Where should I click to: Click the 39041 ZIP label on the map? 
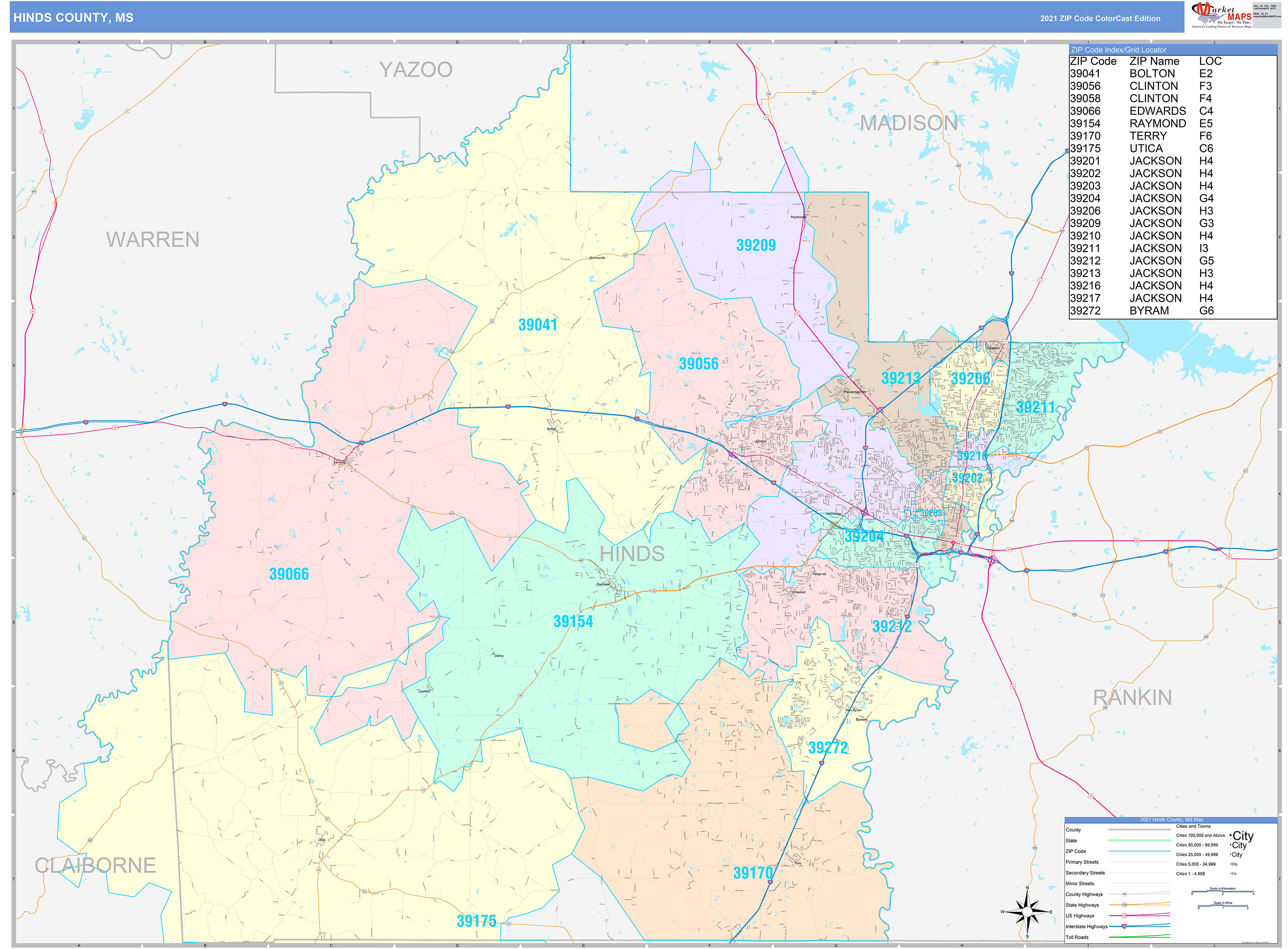(x=538, y=325)
